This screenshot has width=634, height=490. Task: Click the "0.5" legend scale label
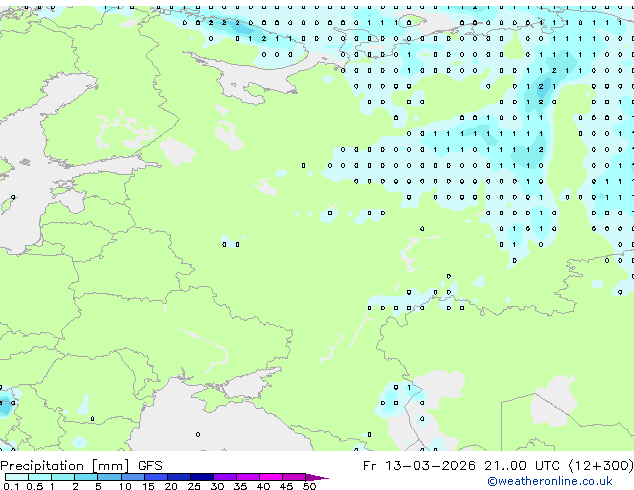34,486
